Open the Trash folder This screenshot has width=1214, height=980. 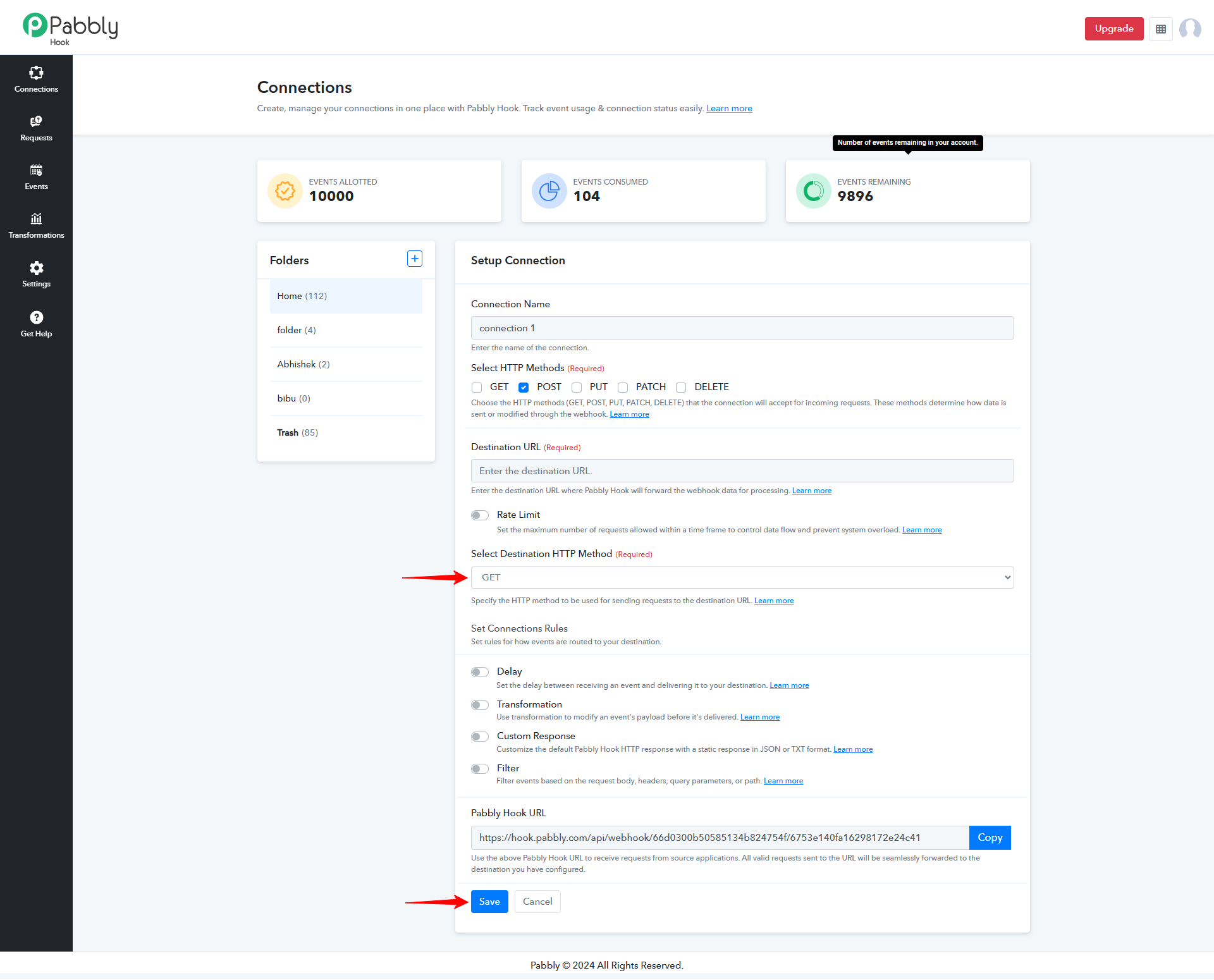(346, 432)
